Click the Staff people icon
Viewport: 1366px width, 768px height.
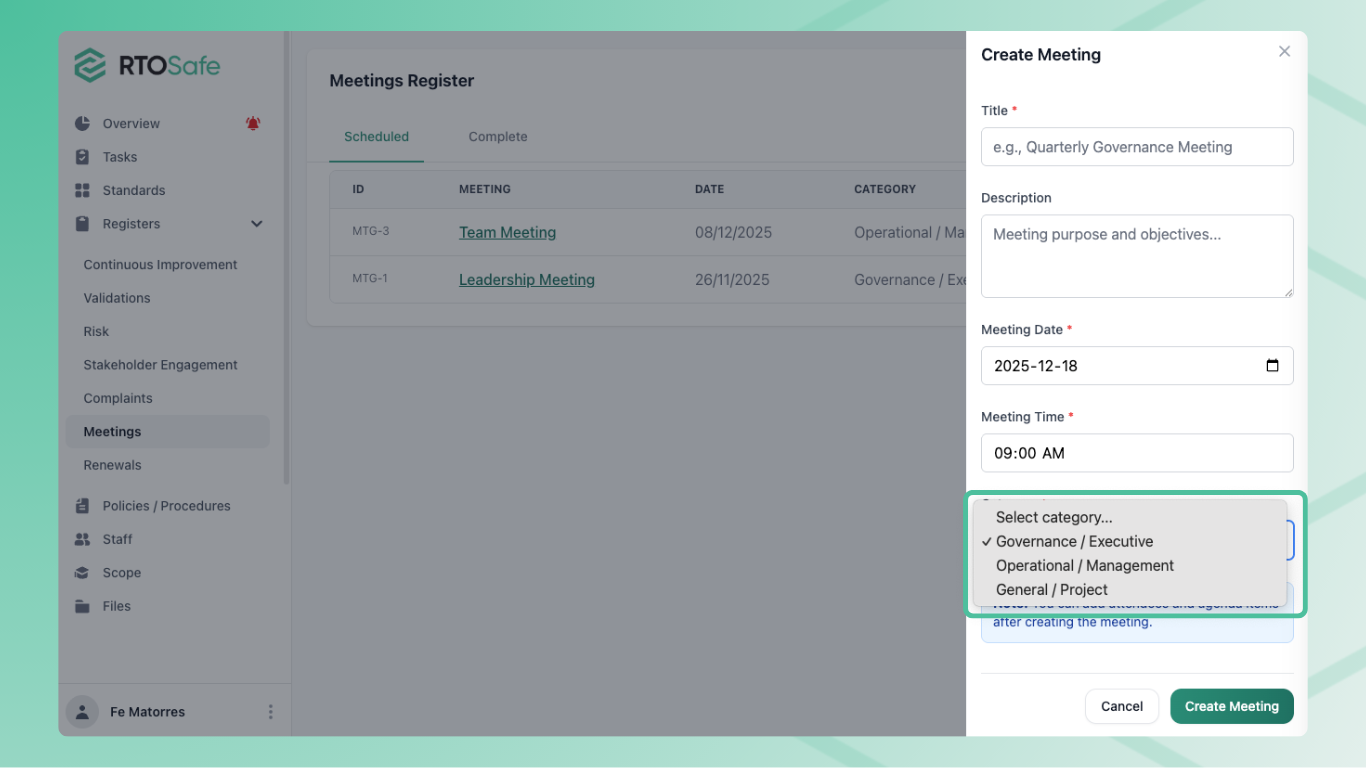[82, 539]
